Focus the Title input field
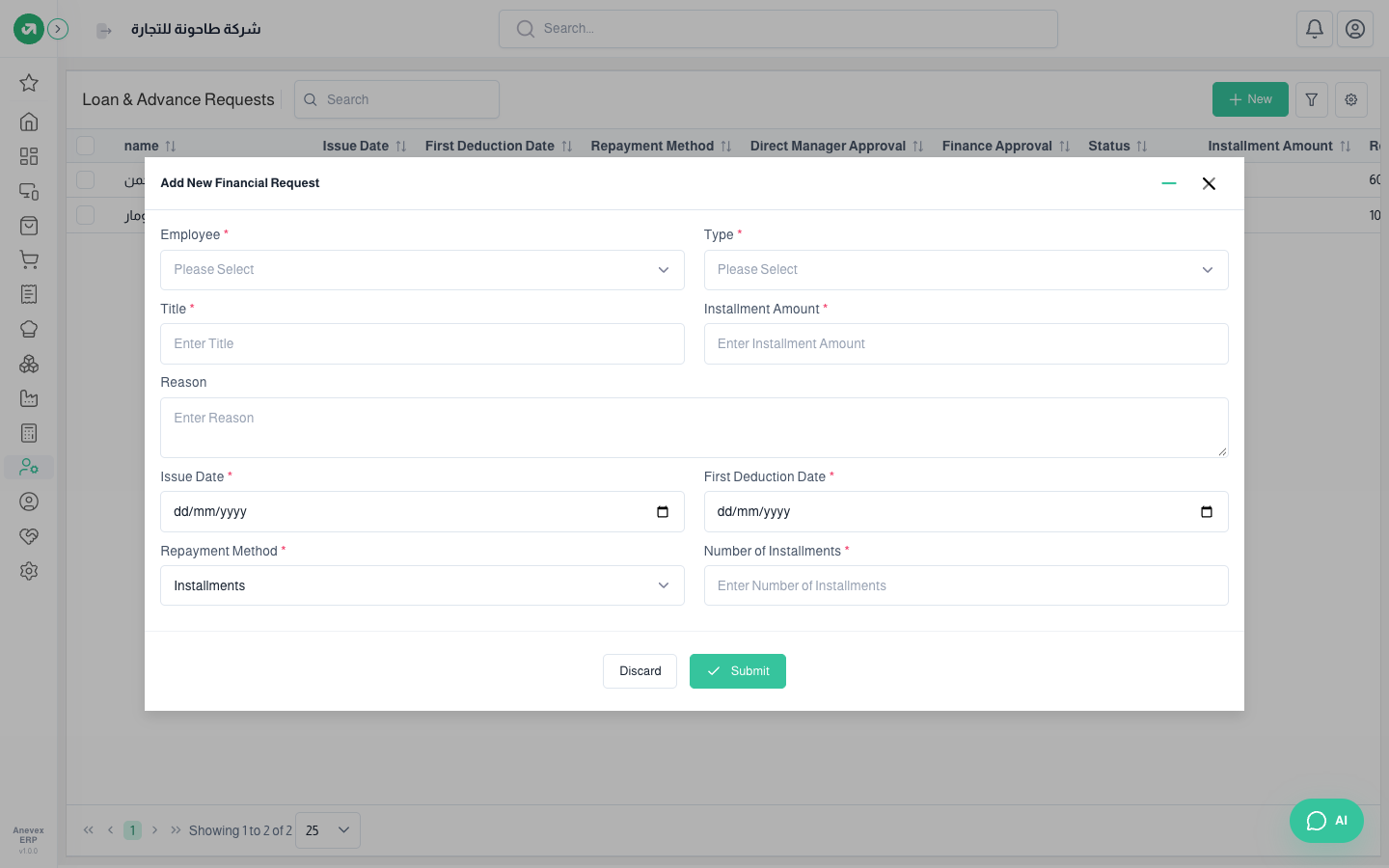Viewport: 1389px width, 868px height. click(422, 344)
